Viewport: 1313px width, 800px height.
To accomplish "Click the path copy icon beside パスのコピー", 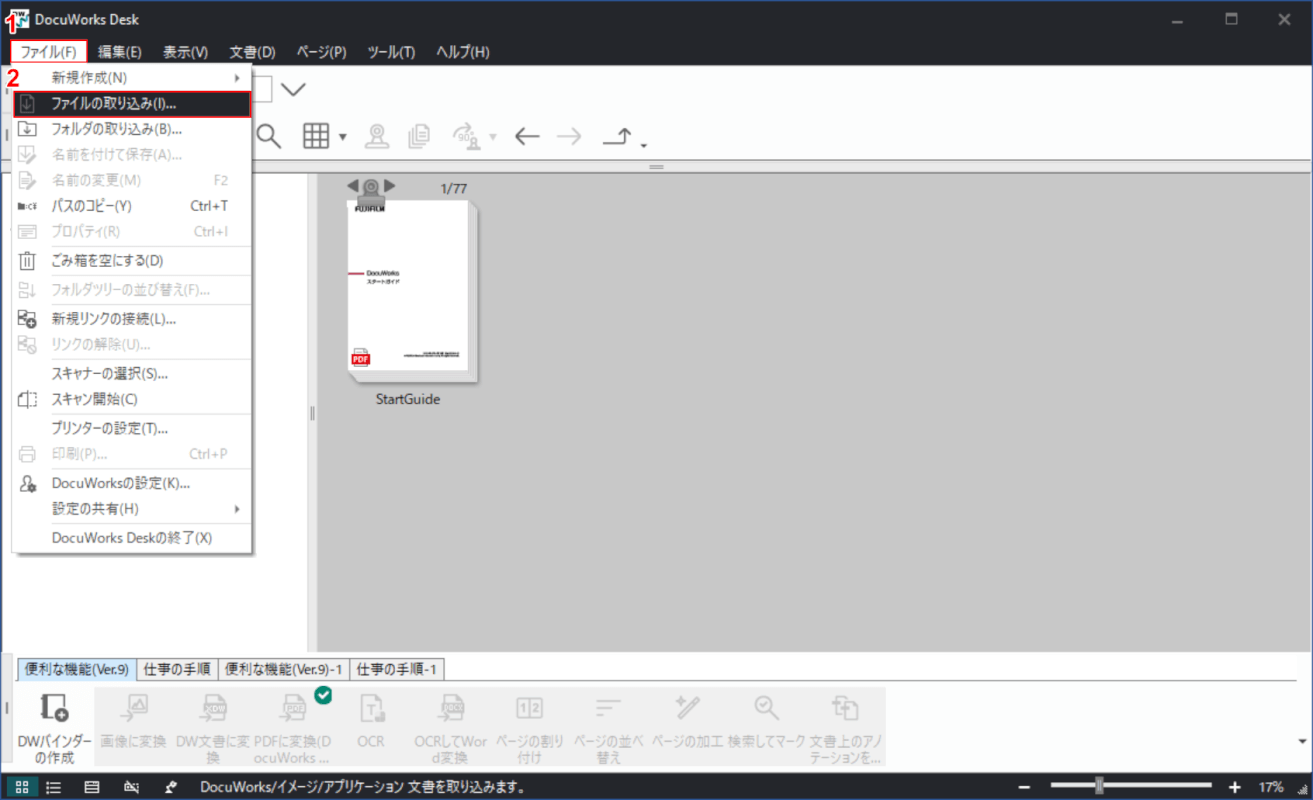I will [x=28, y=206].
